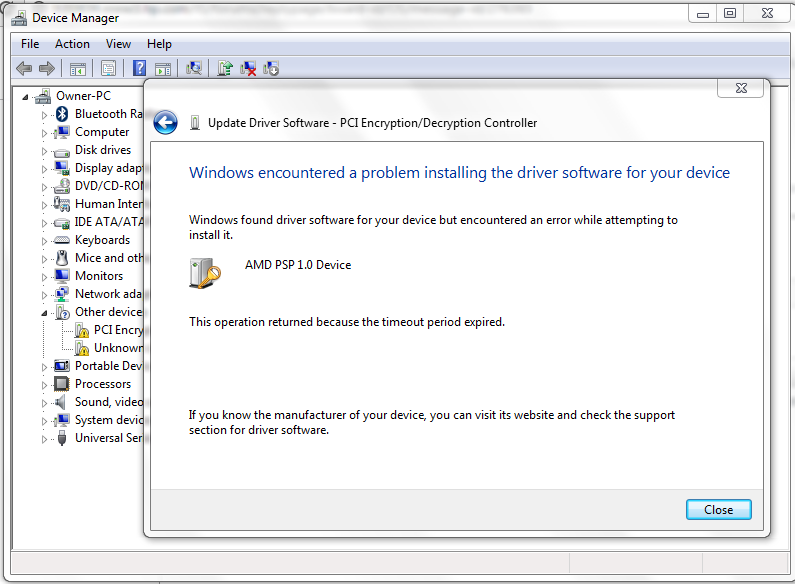This screenshot has height=584, width=795.
Task: Click the Bluetooth Radios icon
Action: (62, 114)
